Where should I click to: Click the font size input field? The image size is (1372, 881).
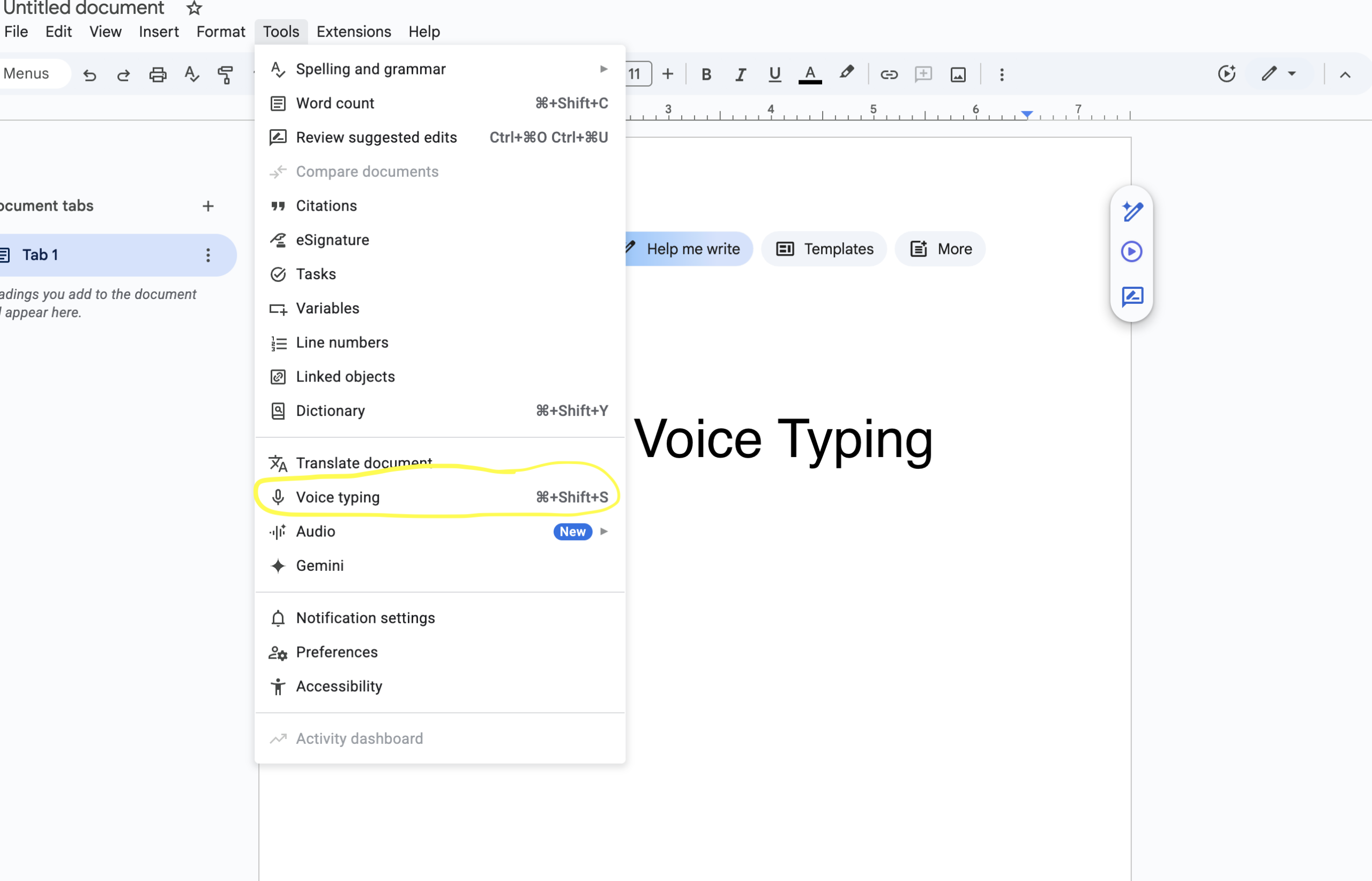pos(637,74)
